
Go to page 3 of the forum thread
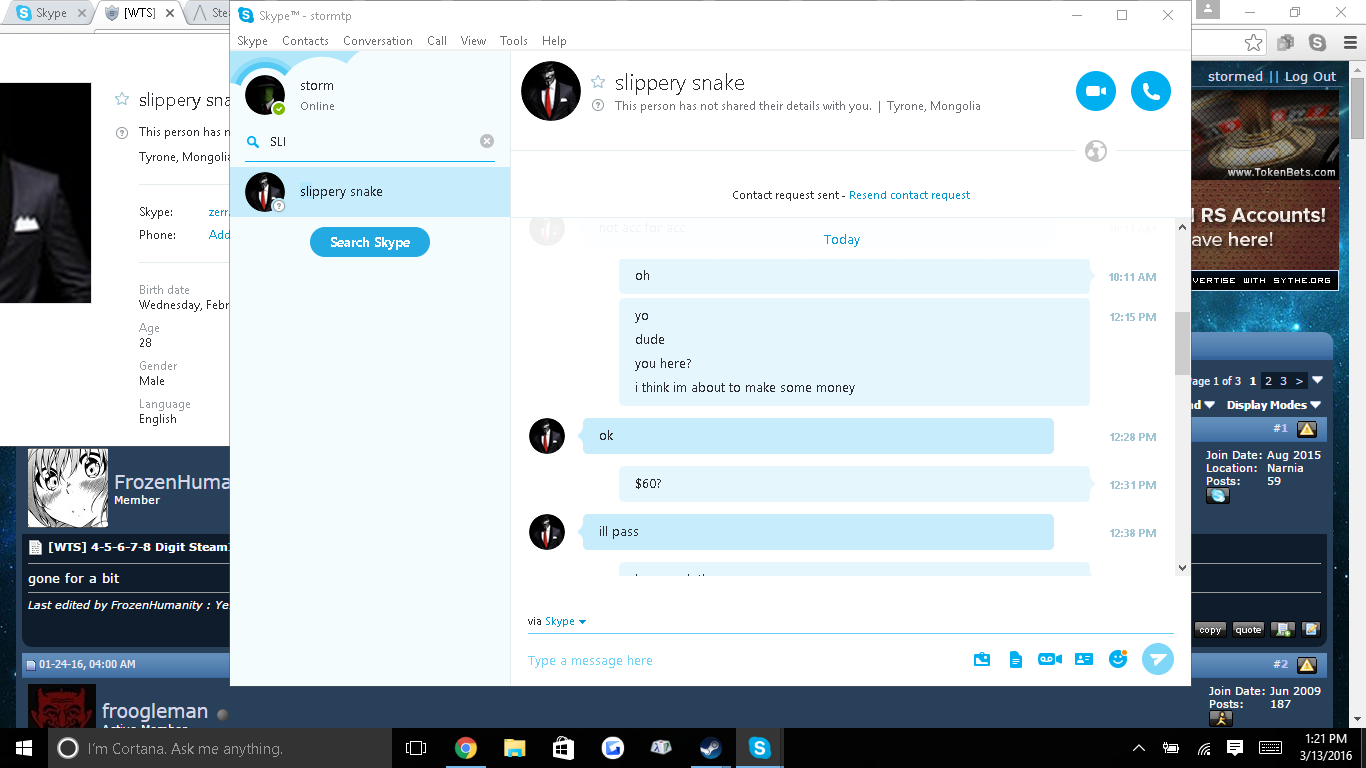1284,381
